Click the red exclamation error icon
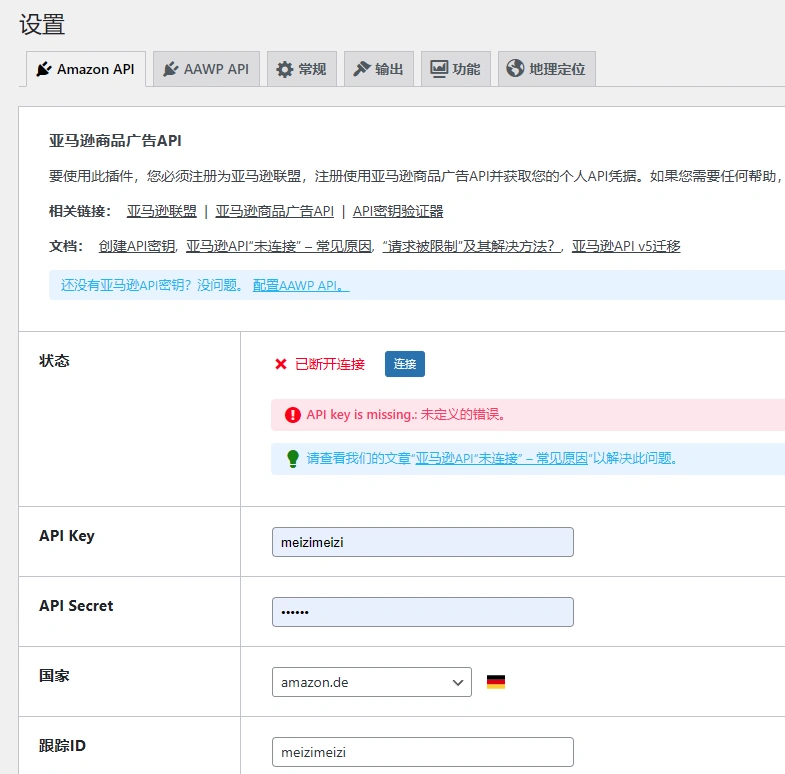This screenshot has height=774, width=785. click(292, 415)
